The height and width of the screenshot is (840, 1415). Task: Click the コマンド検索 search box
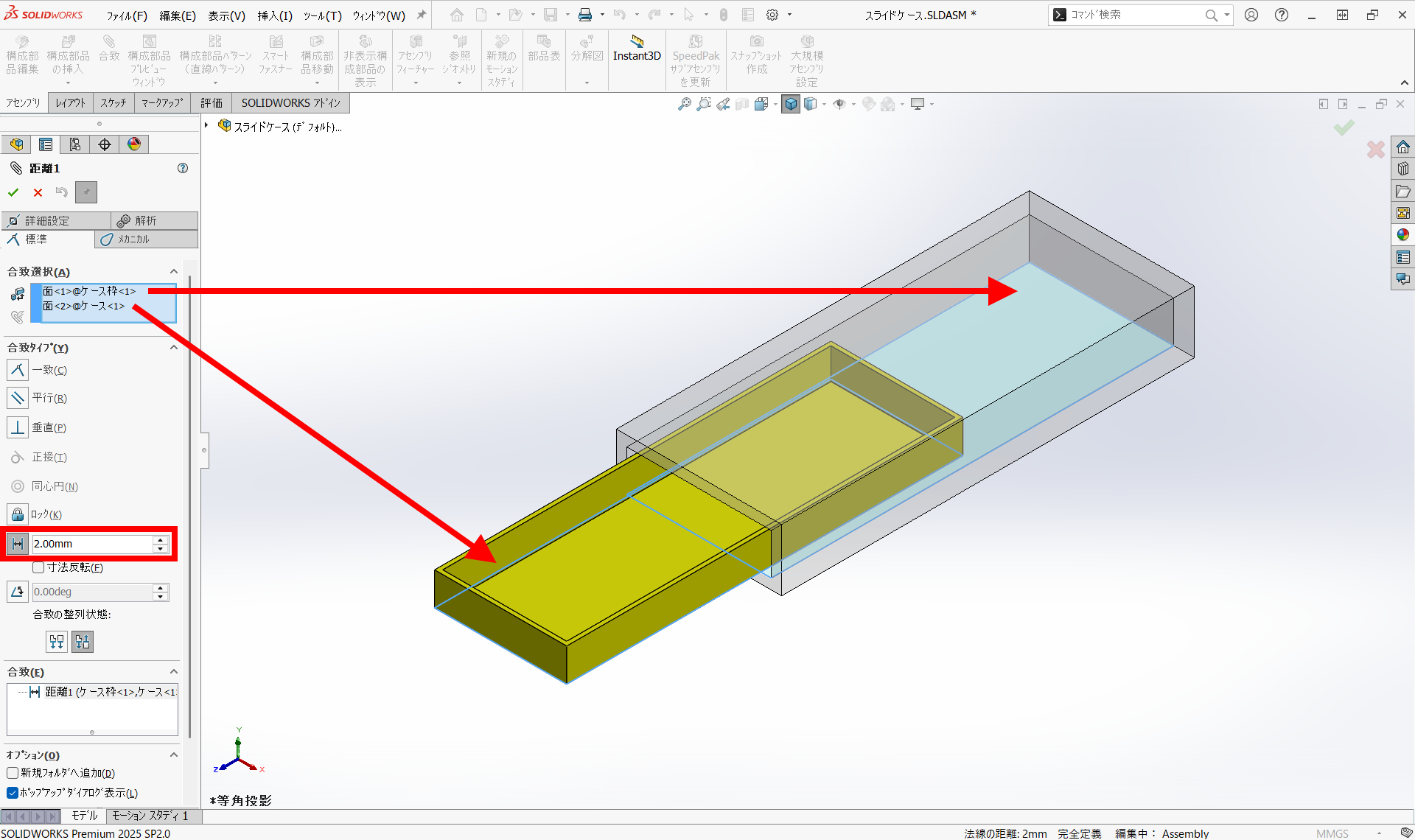tap(1135, 15)
